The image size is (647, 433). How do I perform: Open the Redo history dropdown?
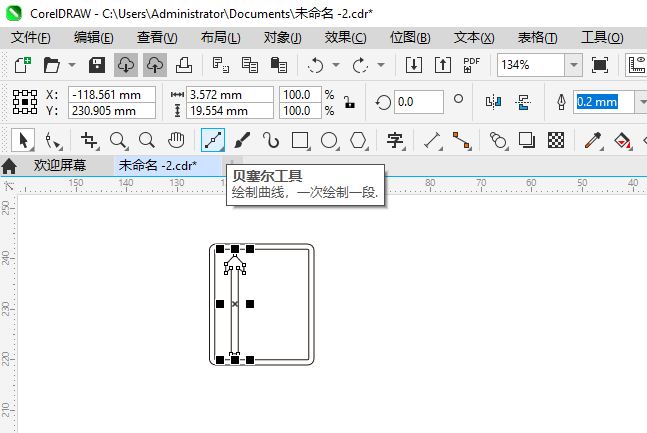click(381, 65)
